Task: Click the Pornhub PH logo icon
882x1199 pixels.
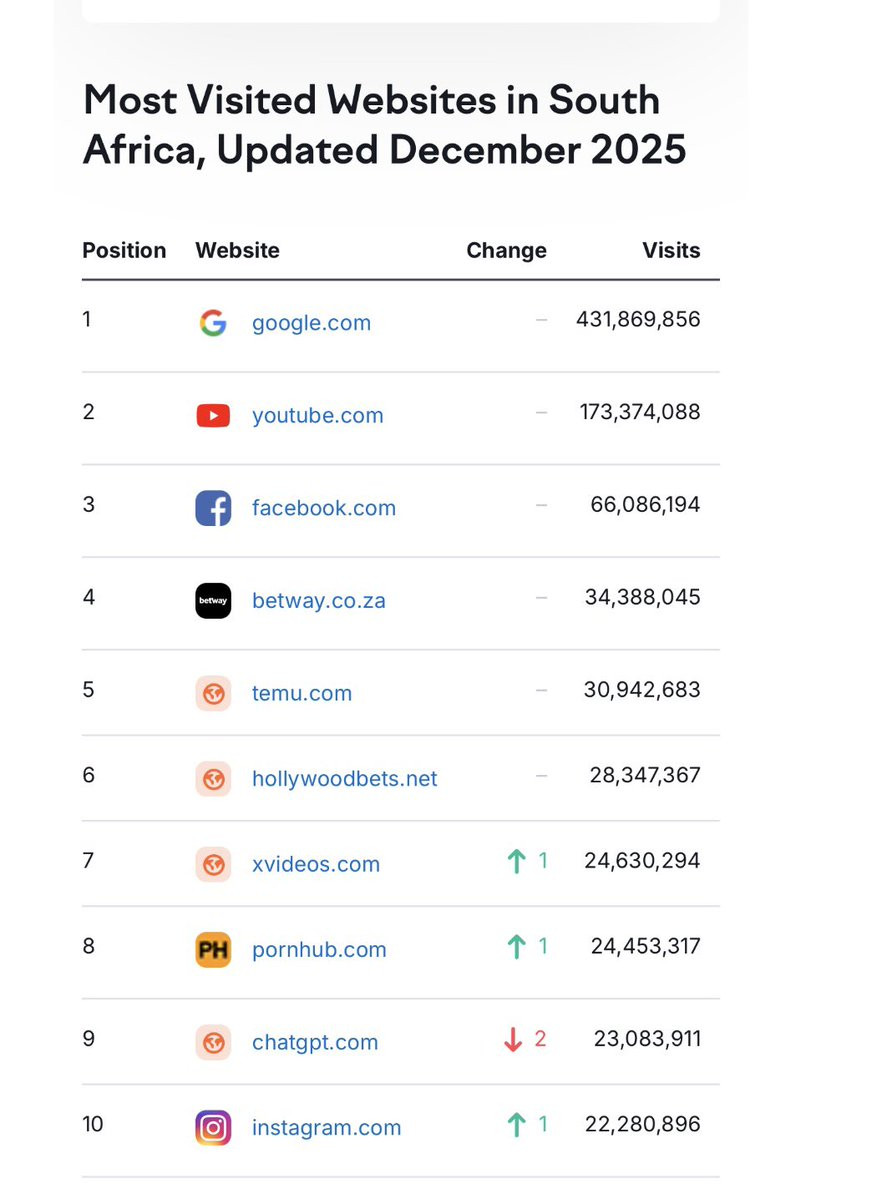Action: [213, 950]
